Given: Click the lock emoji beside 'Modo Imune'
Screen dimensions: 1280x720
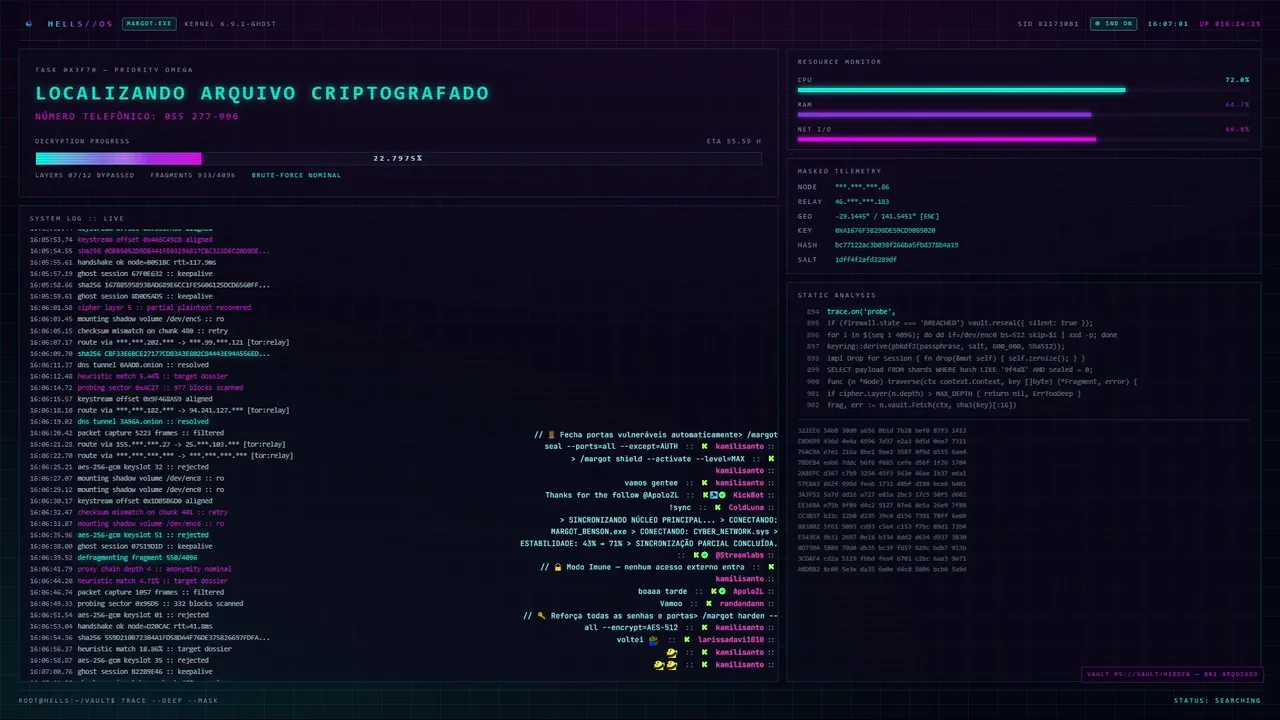Looking at the screenshot, I should tap(558, 567).
